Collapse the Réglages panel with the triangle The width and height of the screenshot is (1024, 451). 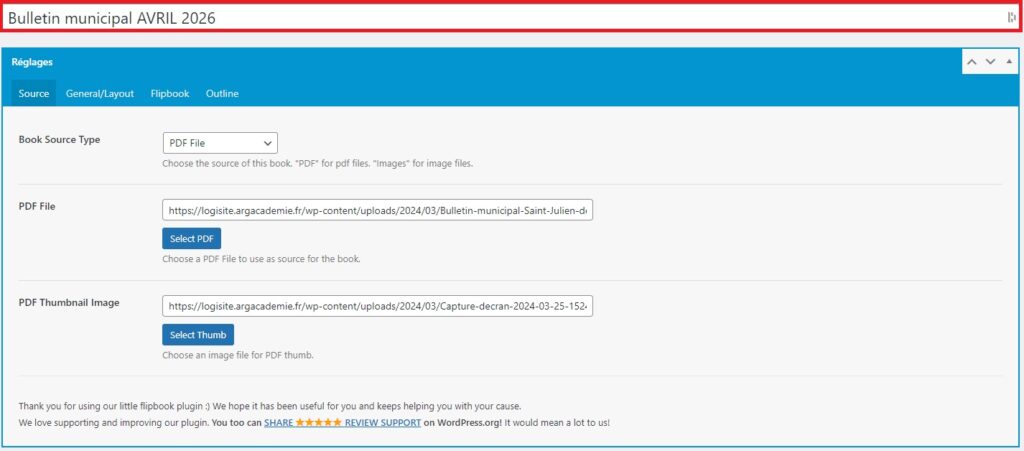pos(1008,62)
